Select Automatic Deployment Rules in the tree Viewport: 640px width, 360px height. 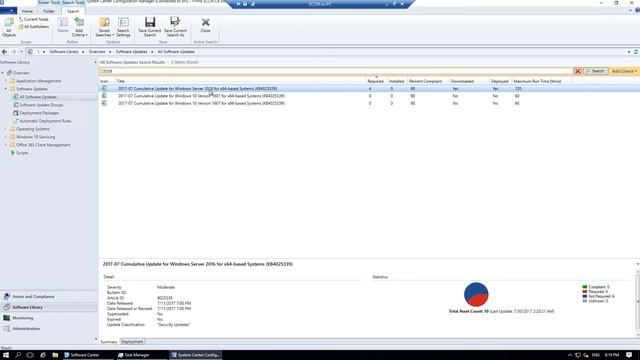45,121
